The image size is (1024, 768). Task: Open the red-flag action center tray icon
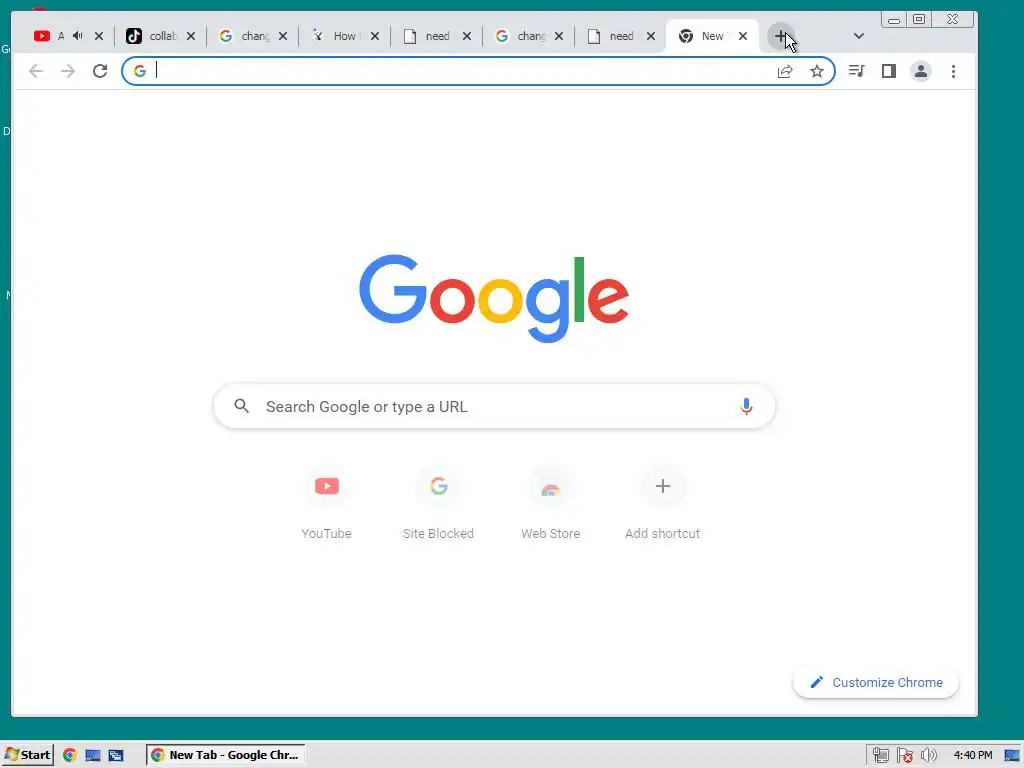coord(904,755)
